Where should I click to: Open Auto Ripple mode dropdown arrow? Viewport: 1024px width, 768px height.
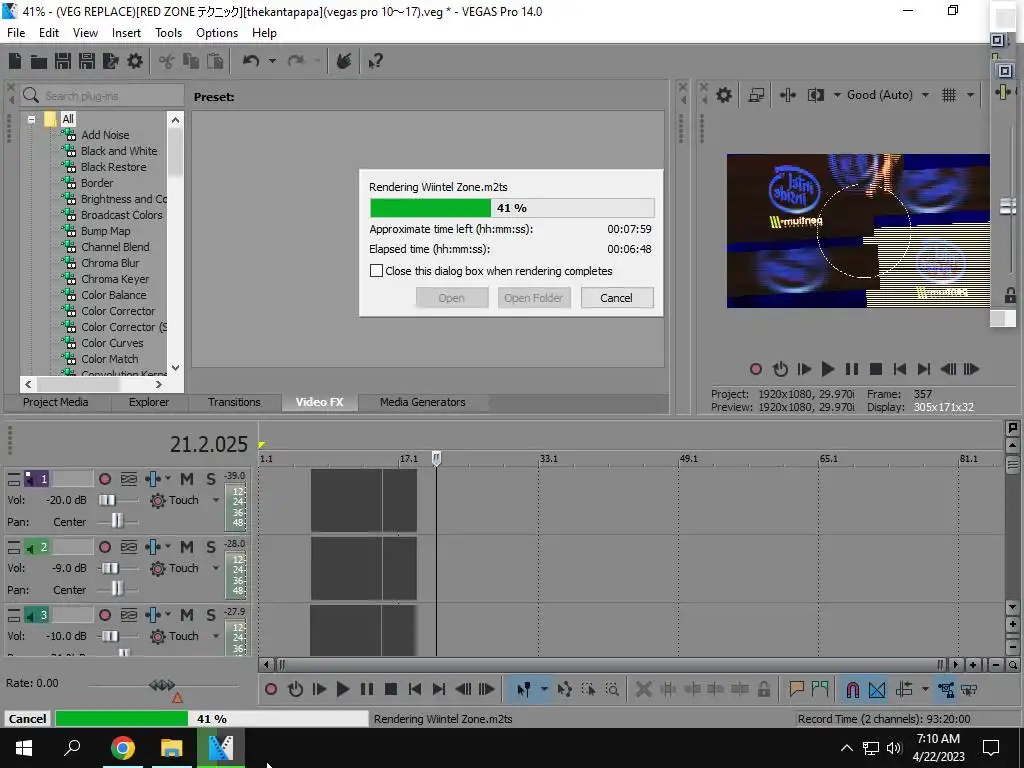coord(925,689)
